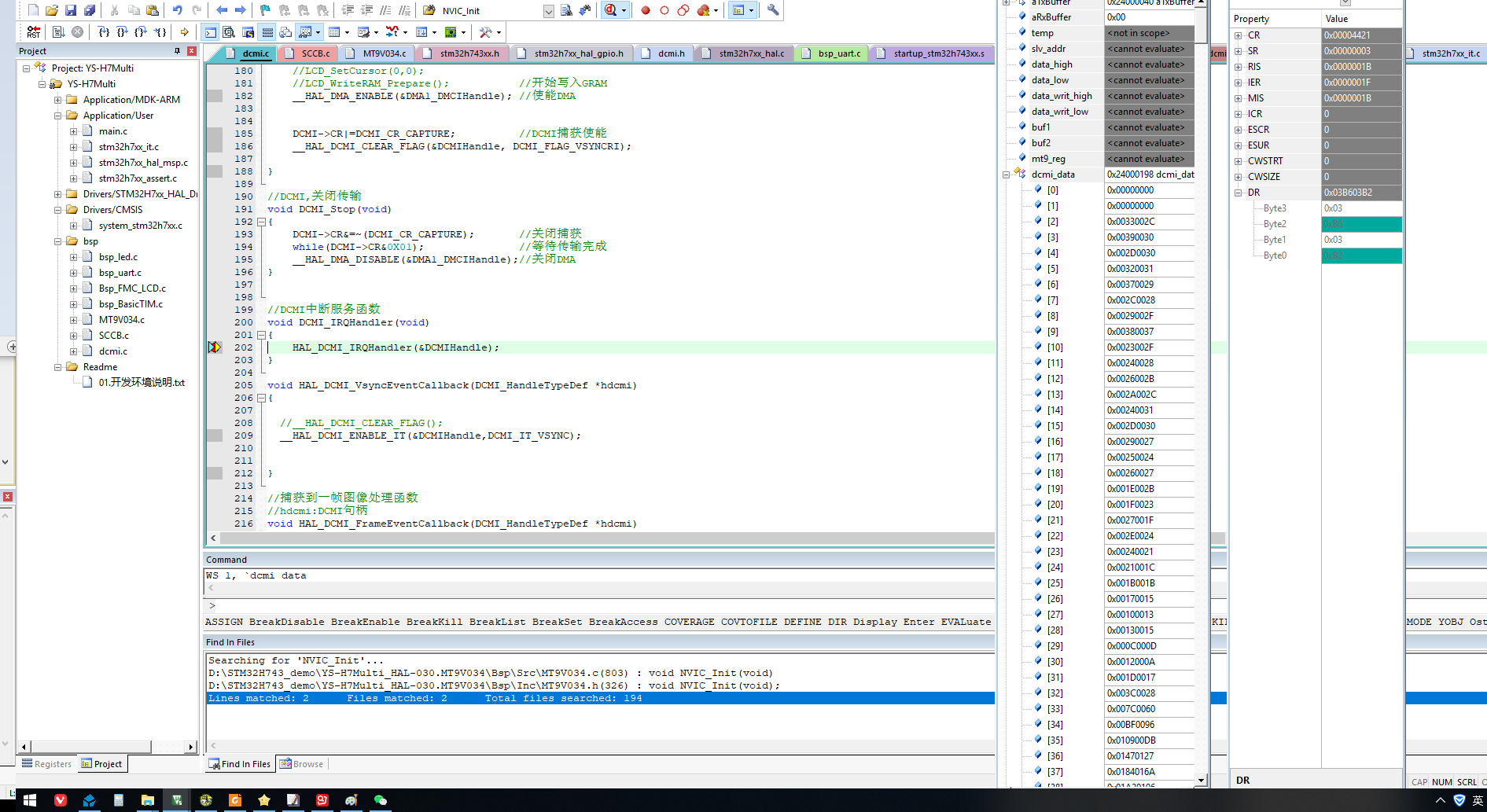Insert a breakpoint with the red dot
1487x812 pixels.
pyautogui.click(x=646, y=10)
